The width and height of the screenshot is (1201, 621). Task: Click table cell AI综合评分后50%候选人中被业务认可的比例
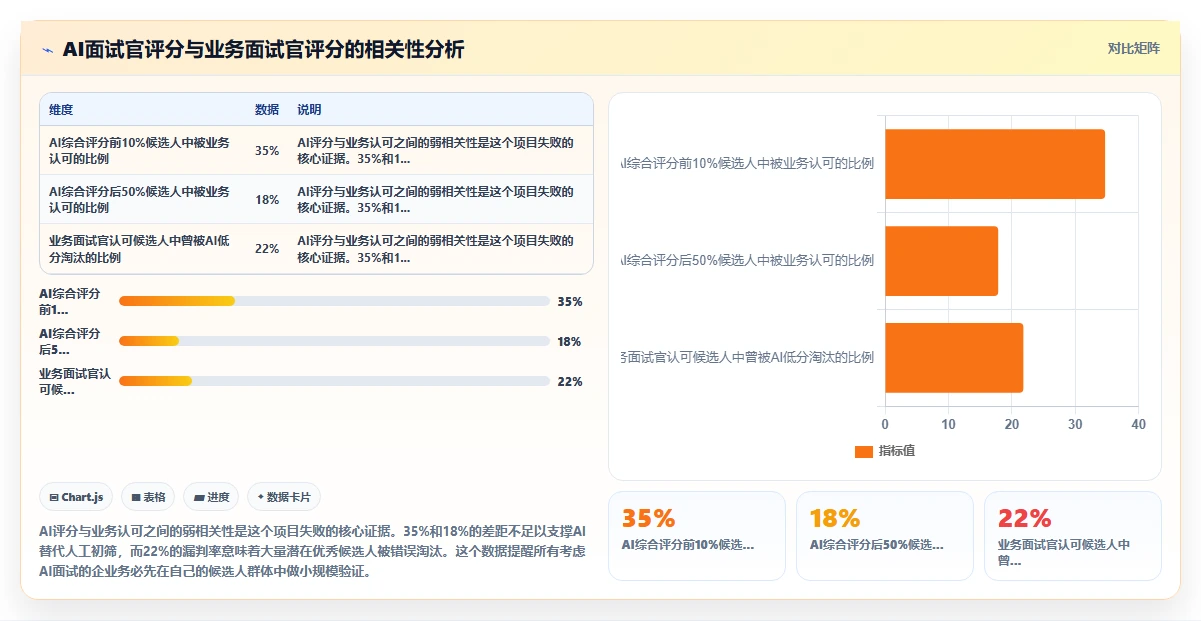141,200
